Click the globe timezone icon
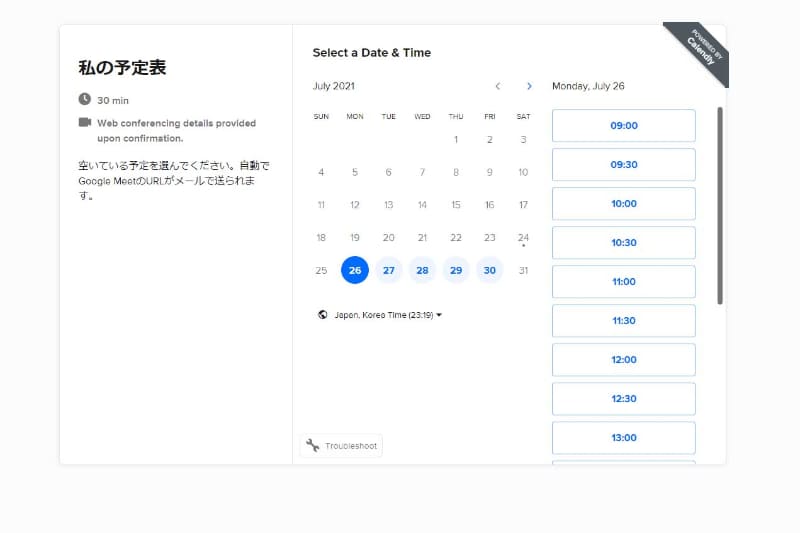 (322, 315)
